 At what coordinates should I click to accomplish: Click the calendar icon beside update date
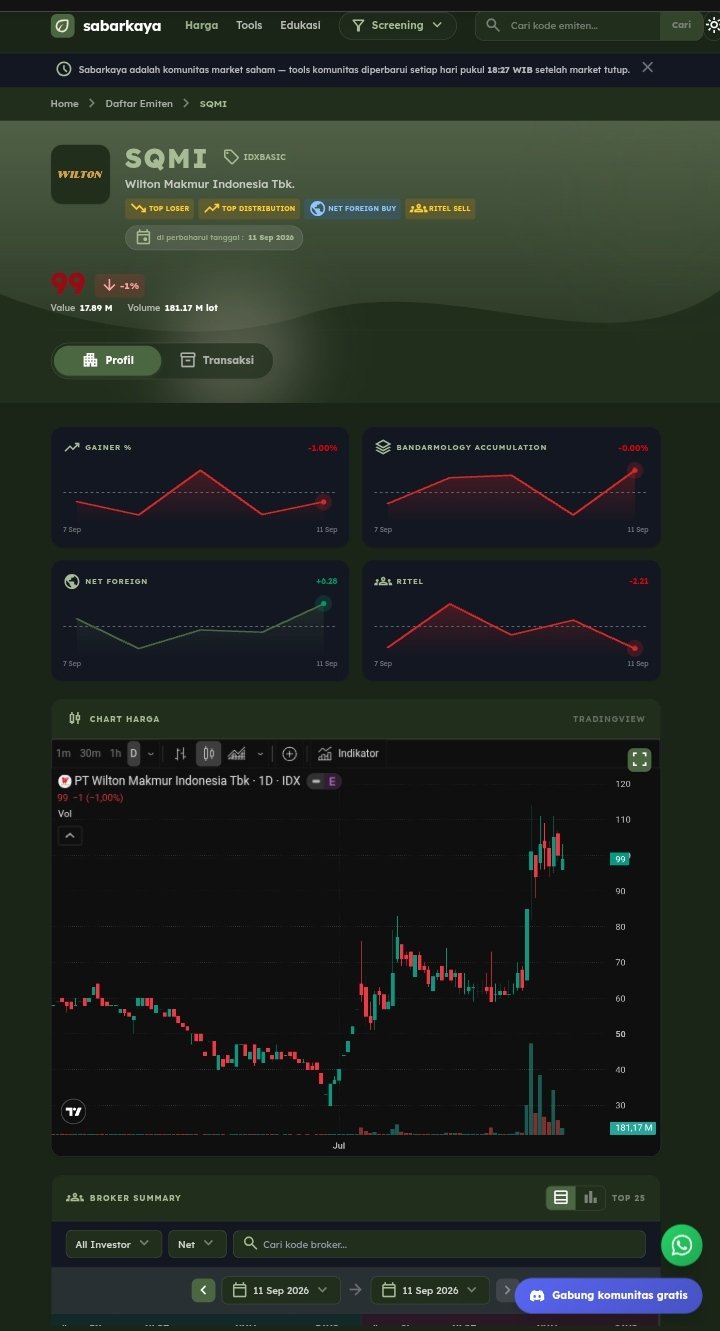click(x=143, y=237)
